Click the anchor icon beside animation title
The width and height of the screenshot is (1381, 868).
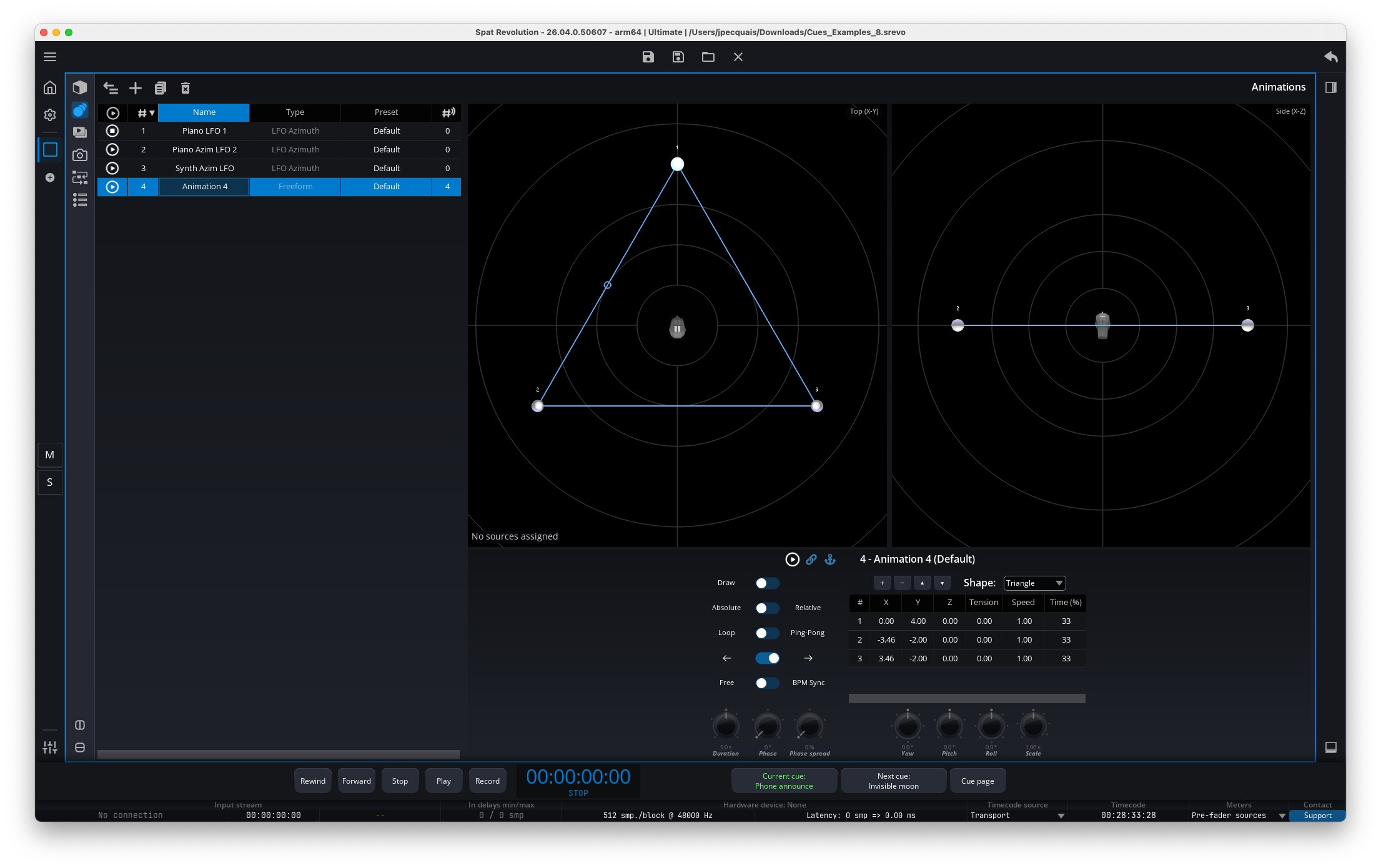[830, 560]
